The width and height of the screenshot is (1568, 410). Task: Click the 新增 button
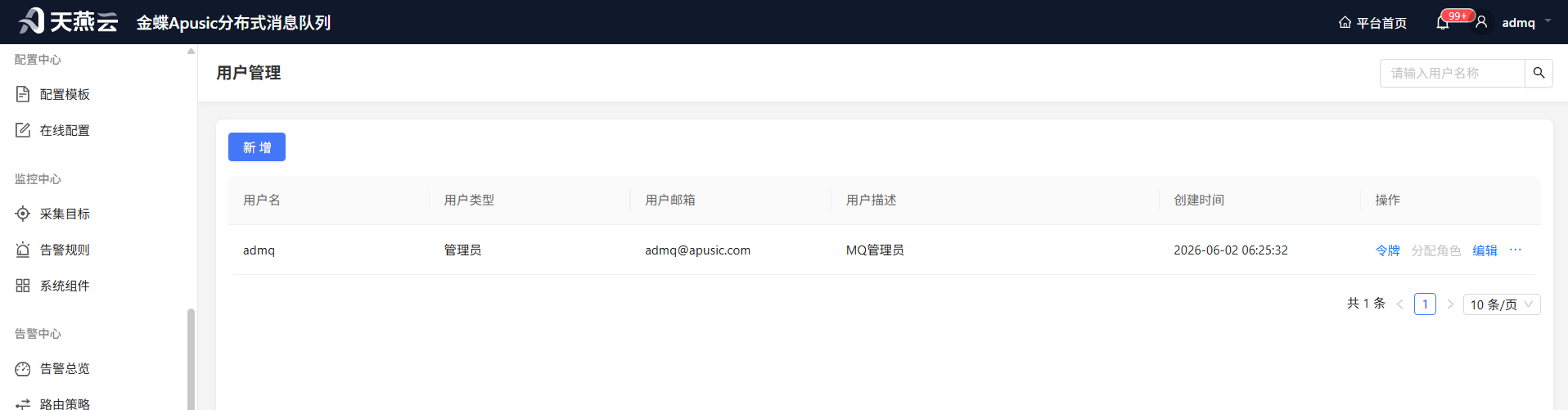point(257,147)
